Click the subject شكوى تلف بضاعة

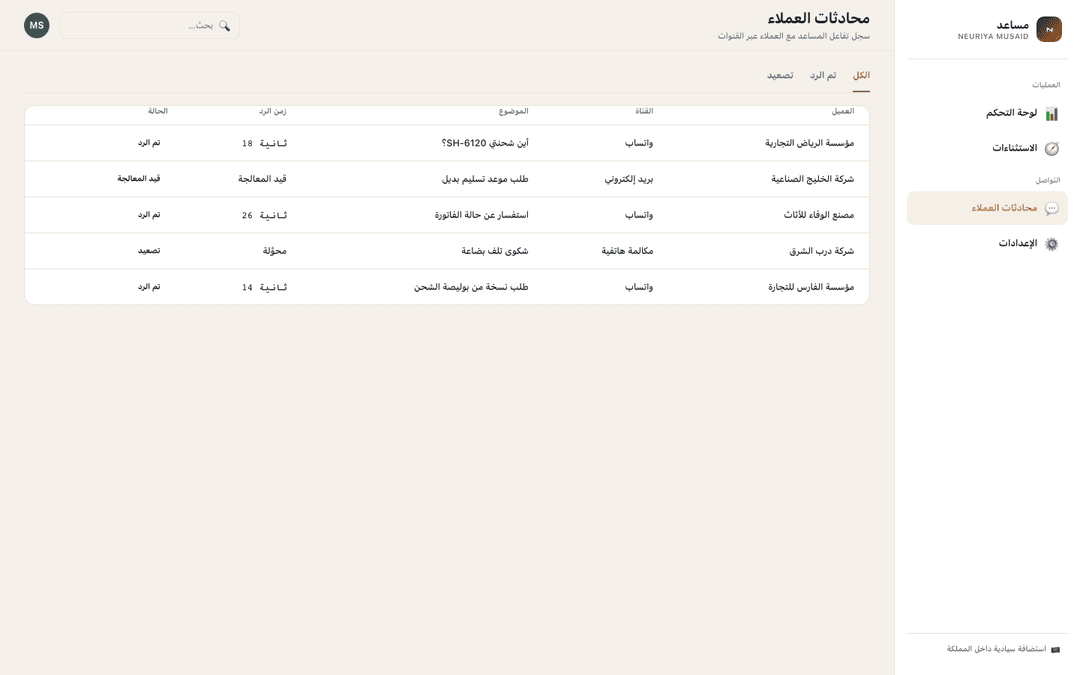[495, 251]
